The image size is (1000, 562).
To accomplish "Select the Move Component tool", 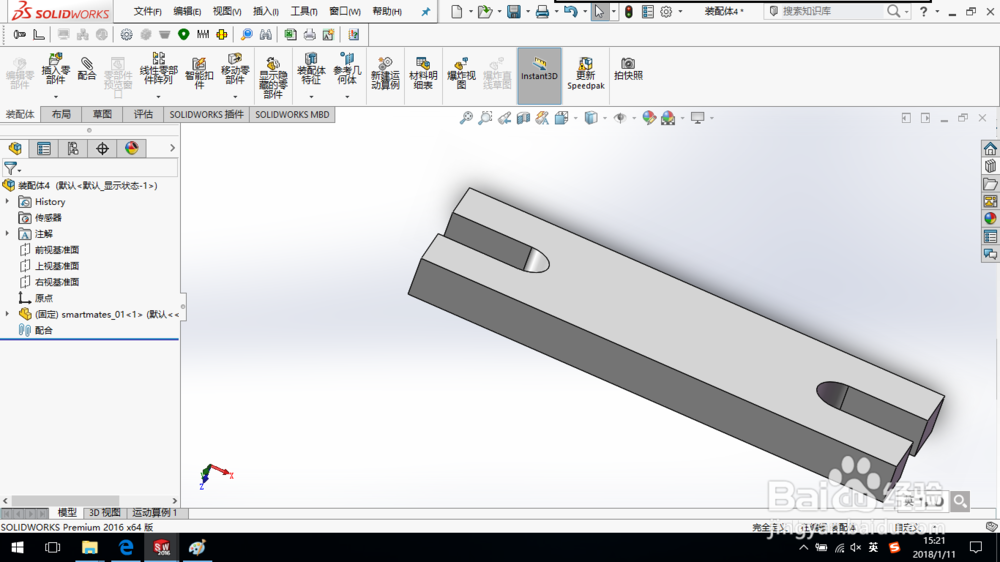I will tap(235, 69).
